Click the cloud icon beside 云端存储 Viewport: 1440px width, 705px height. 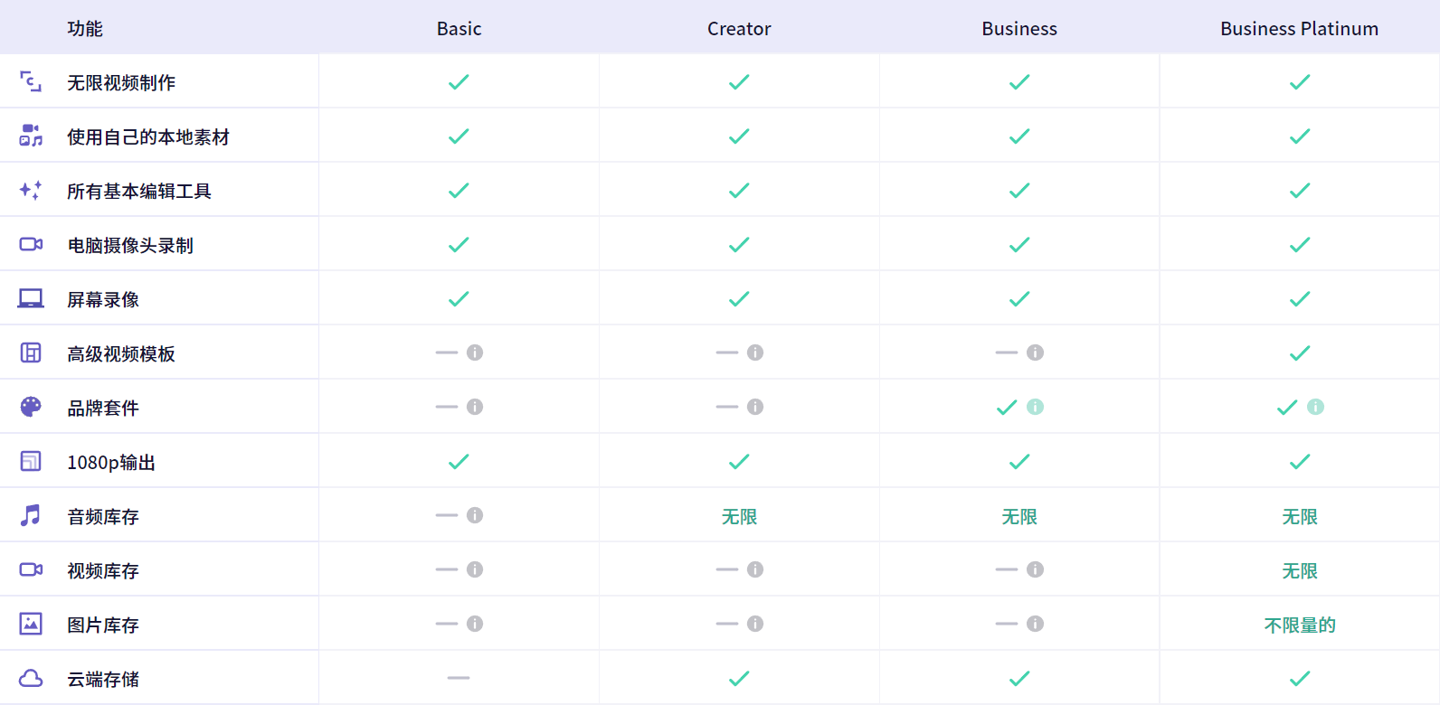point(31,678)
